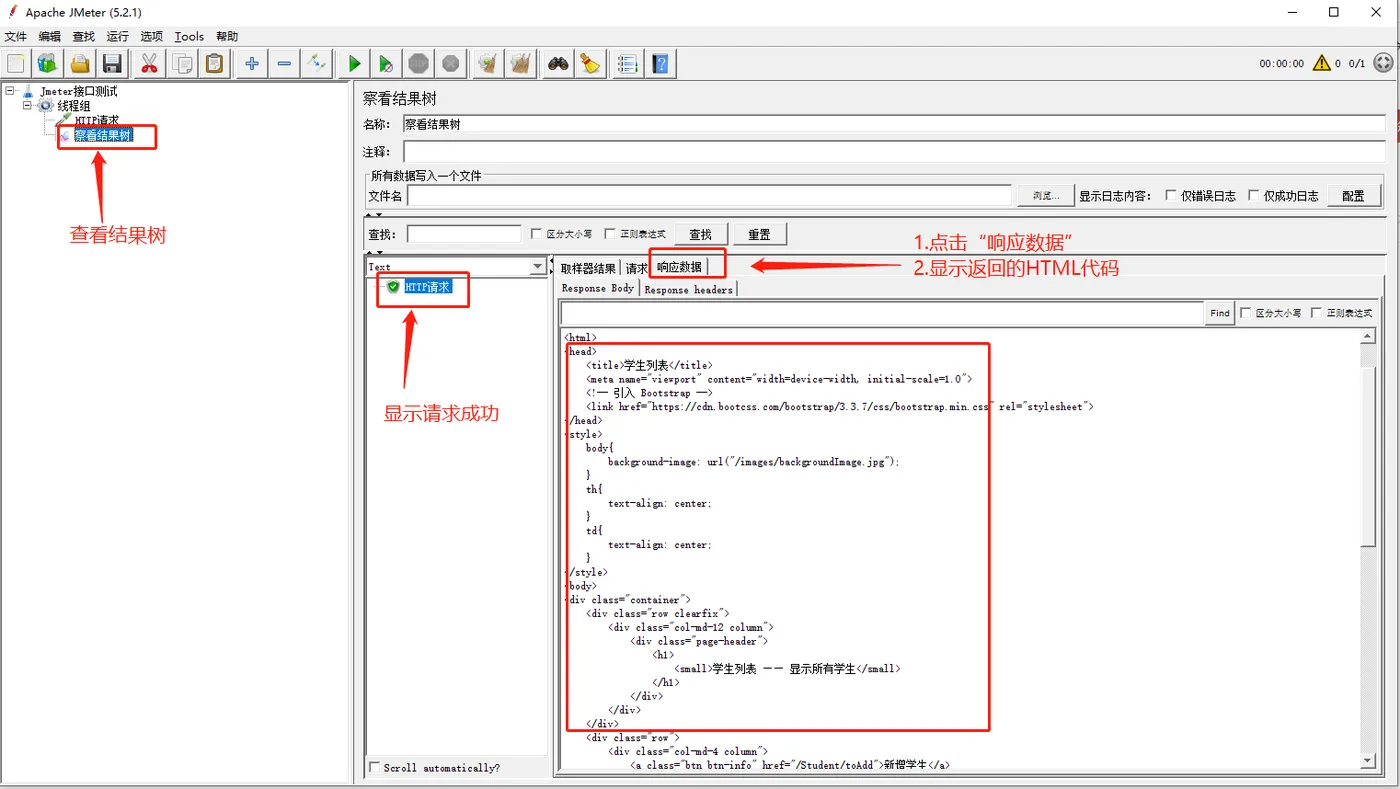Open function helper list icon
The width and height of the screenshot is (1400, 789).
point(627,64)
